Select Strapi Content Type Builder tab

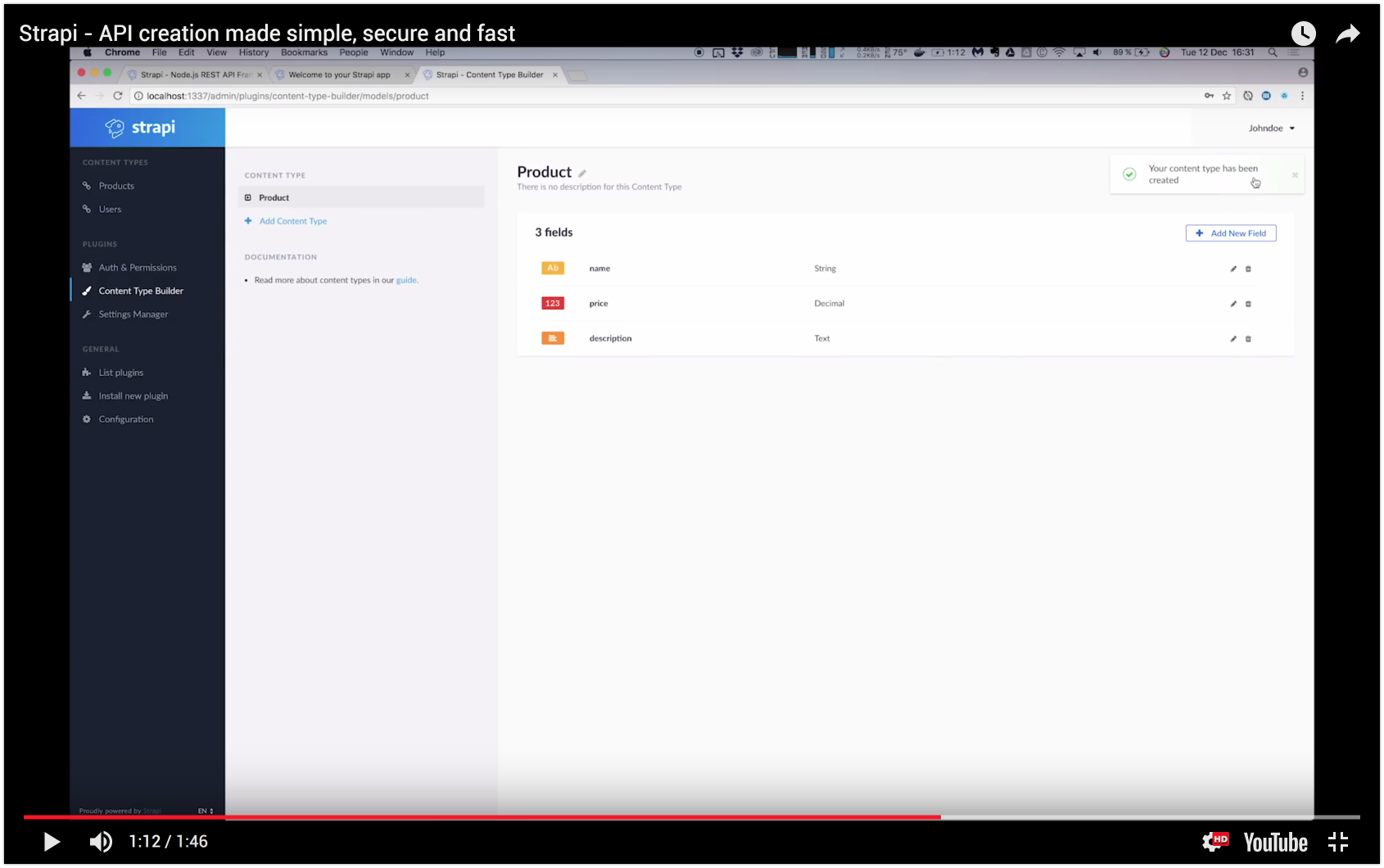[490, 75]
